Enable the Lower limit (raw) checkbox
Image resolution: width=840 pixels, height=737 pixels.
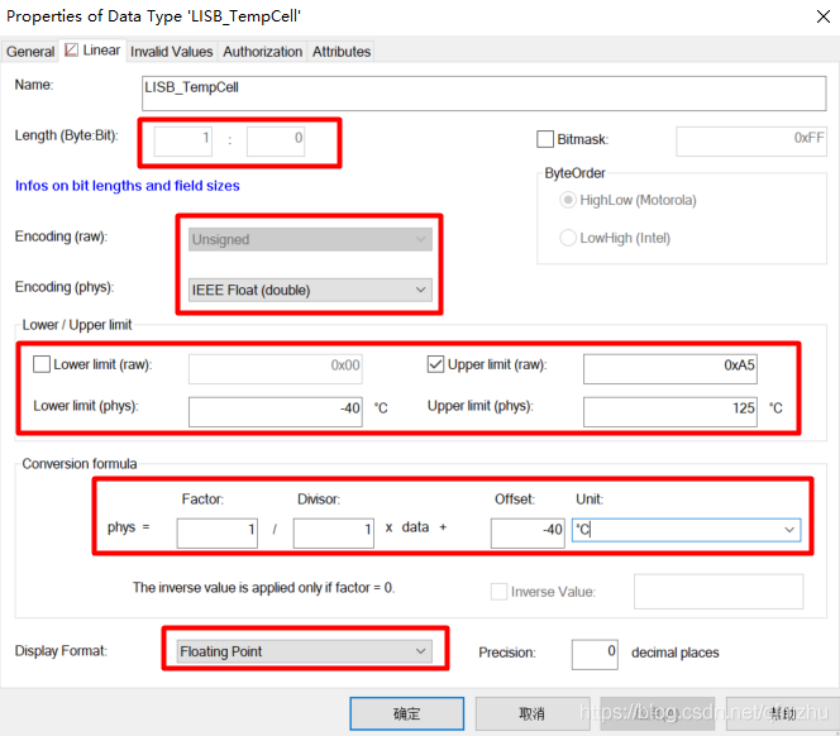point(41,364)
